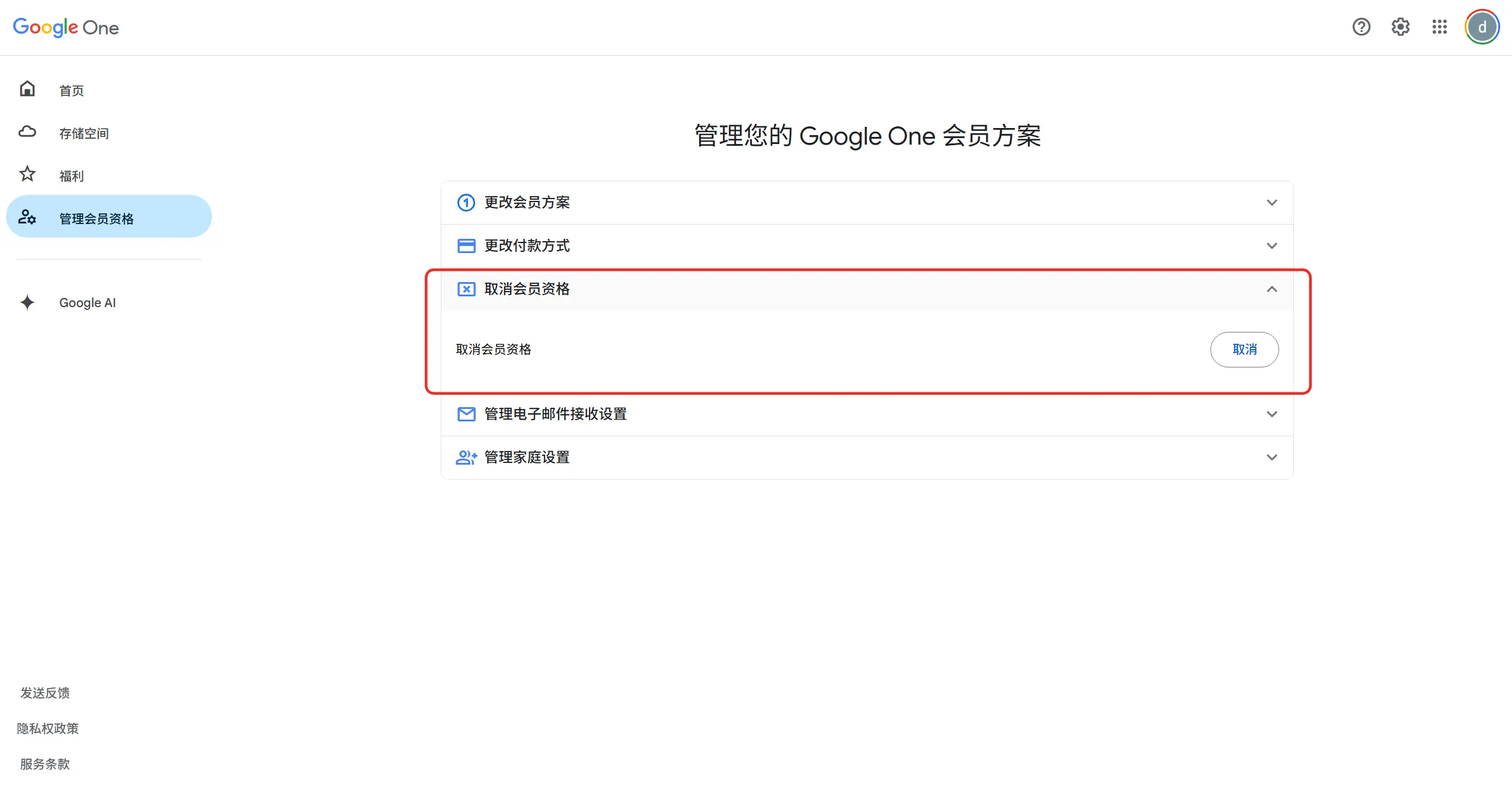Click the 取消 cancel button
Viewport: 1512px width, 793px height.
[x=1244, y=350]
